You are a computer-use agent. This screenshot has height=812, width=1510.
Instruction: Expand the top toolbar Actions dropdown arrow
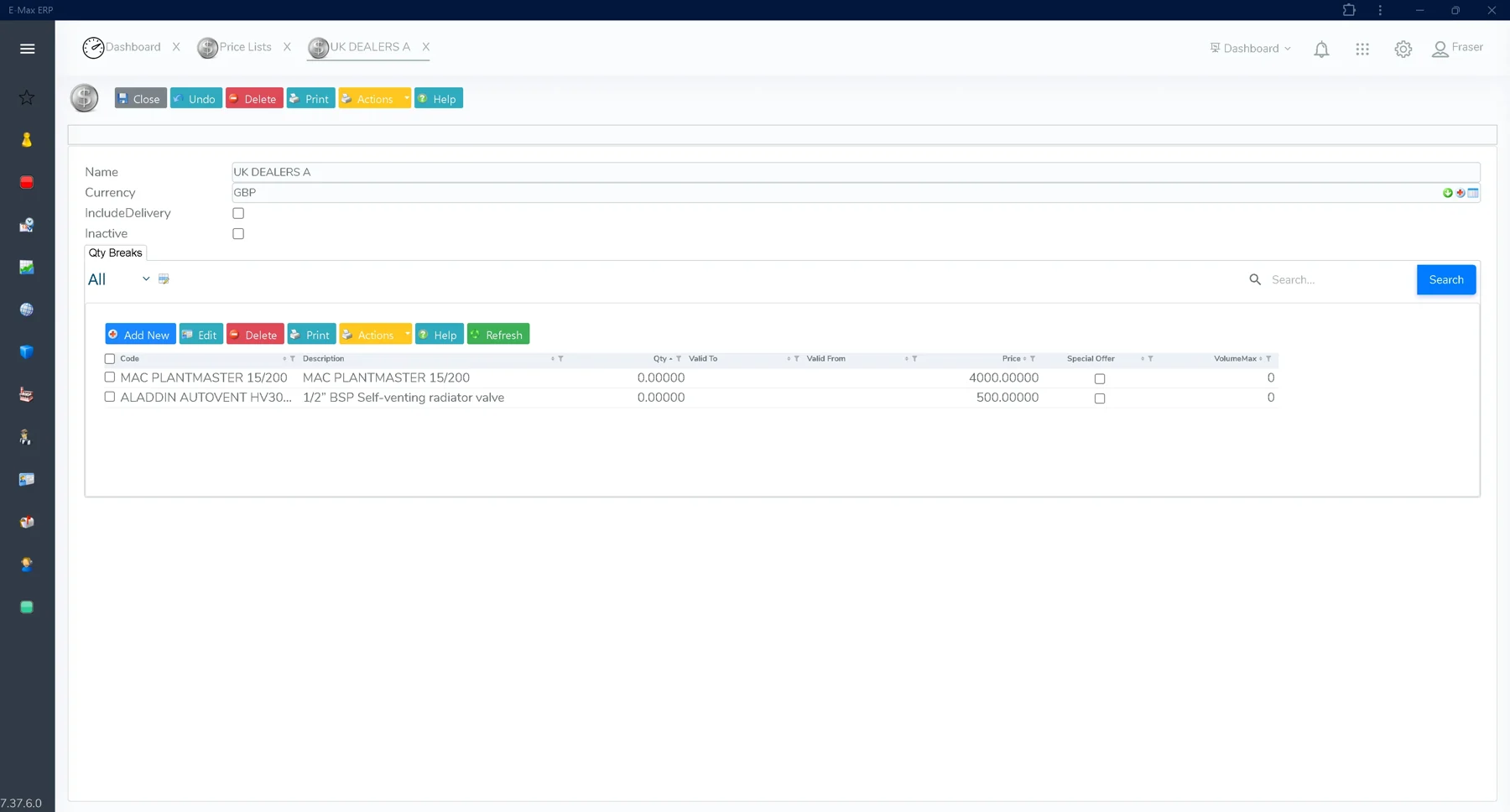407,98
